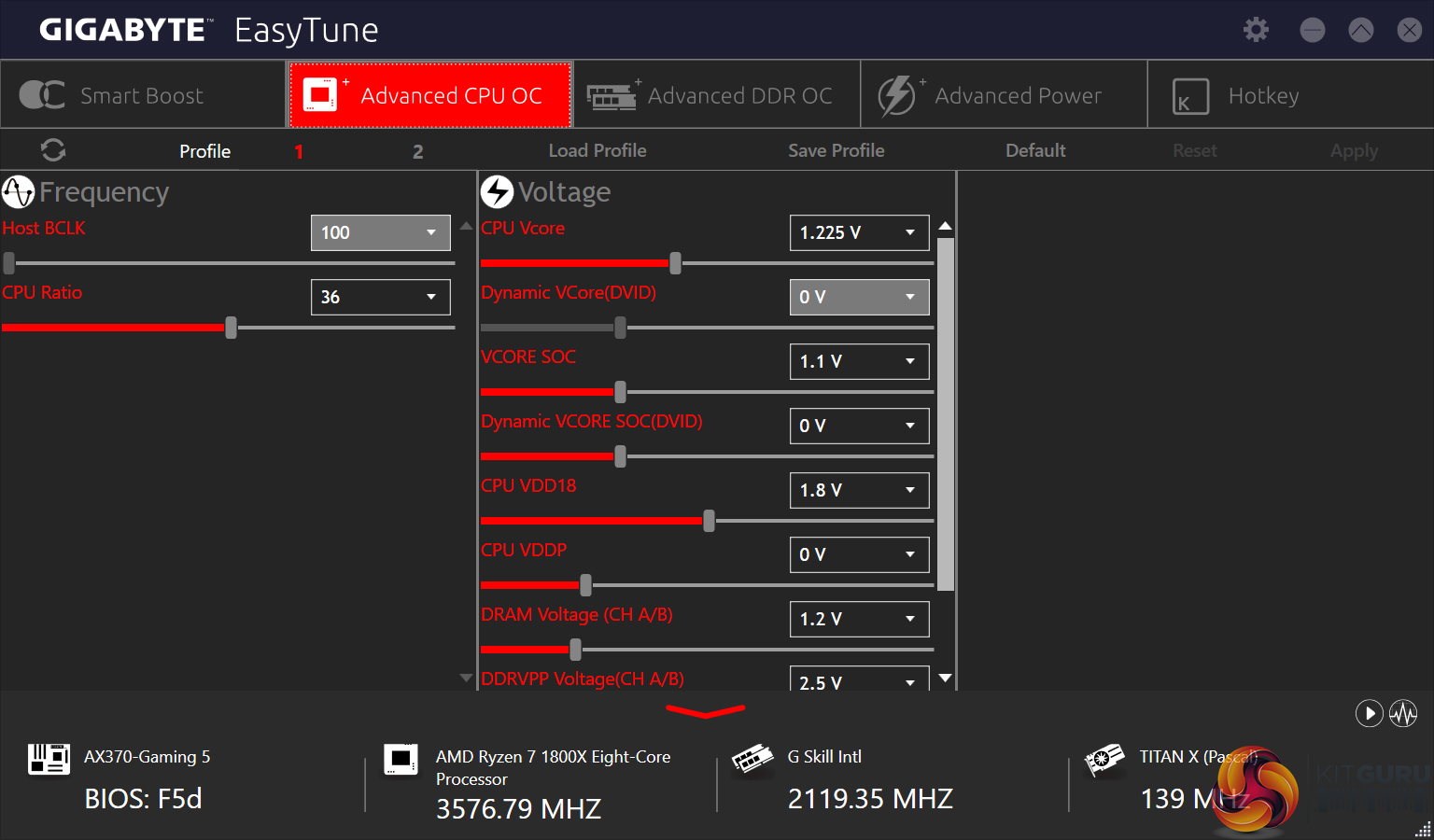Open the Hotkey tab
Screen dimensions: 1434x840
(1290, 94)
